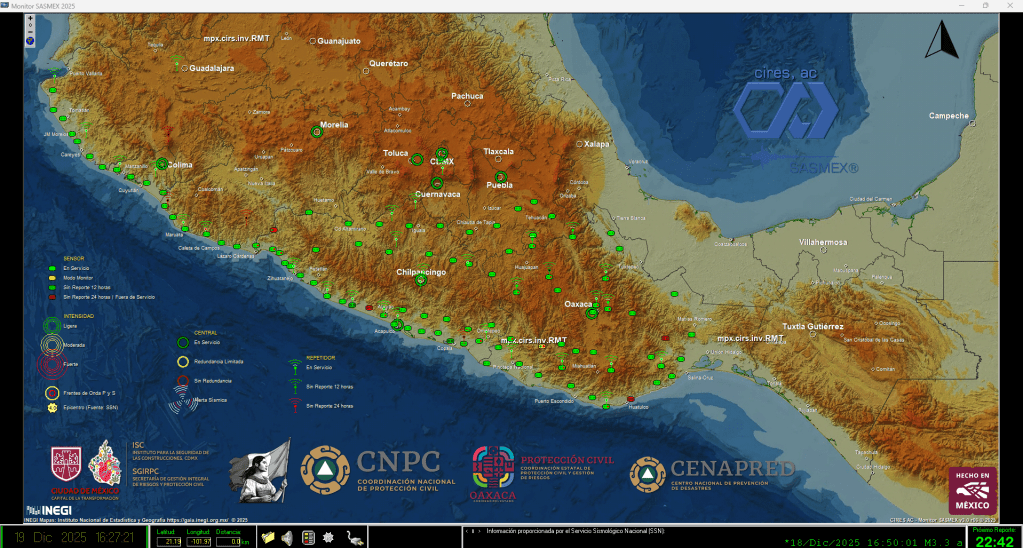Screen dimensions: 1023x548
Task: Open the traffic-light status panel icon
Action: point(309,538)
